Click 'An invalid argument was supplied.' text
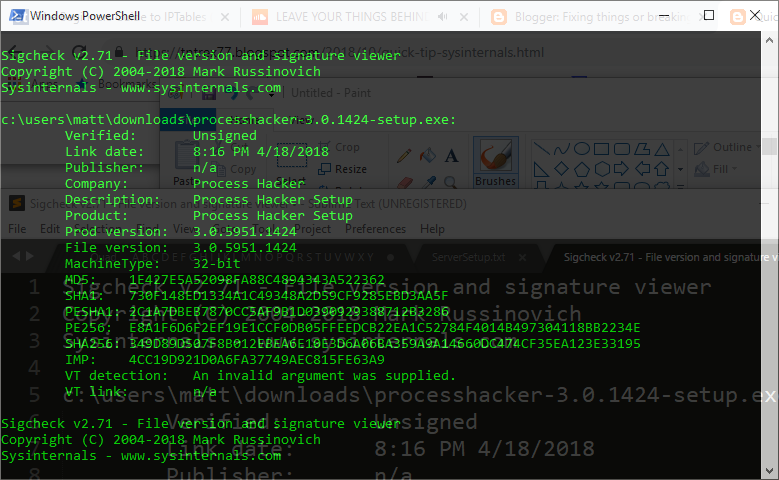Screen dimensions: 779x480 324,375
